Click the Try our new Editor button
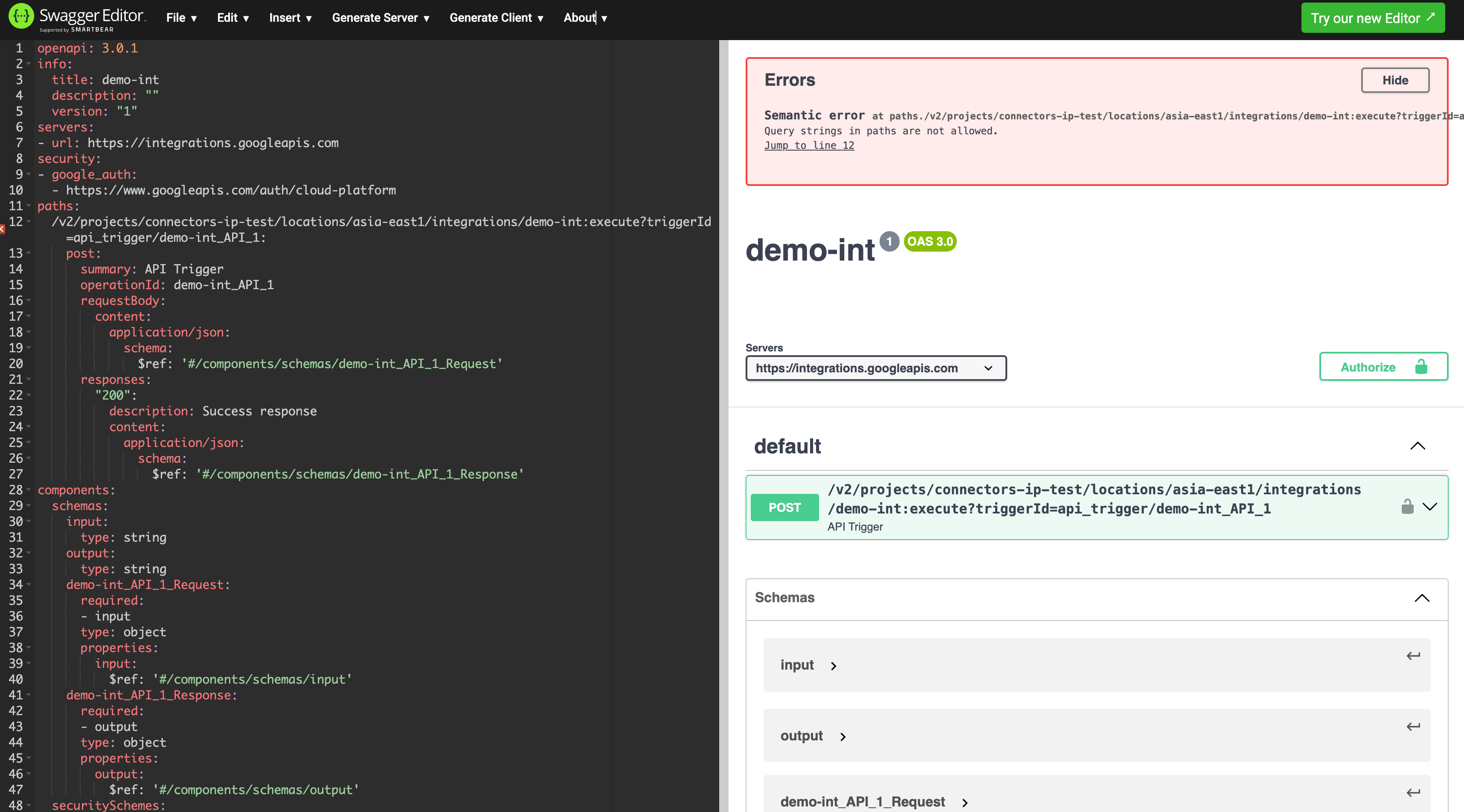Screen dimensions: 1464x812 tap(1372, 17)
